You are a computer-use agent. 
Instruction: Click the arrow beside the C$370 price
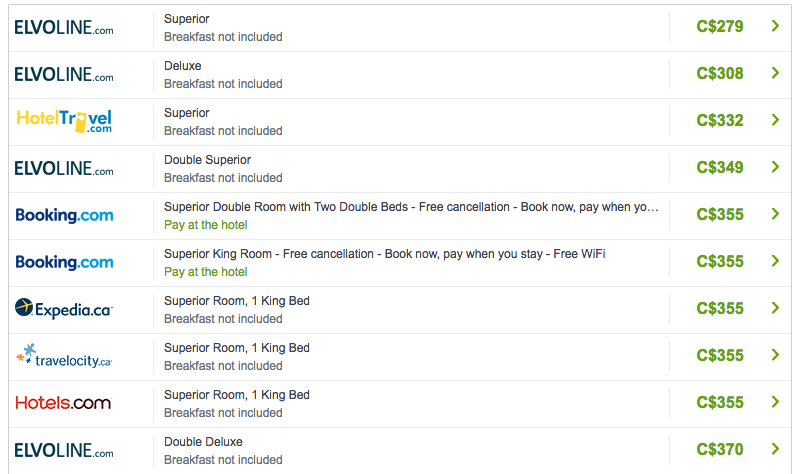click(775, 449)
